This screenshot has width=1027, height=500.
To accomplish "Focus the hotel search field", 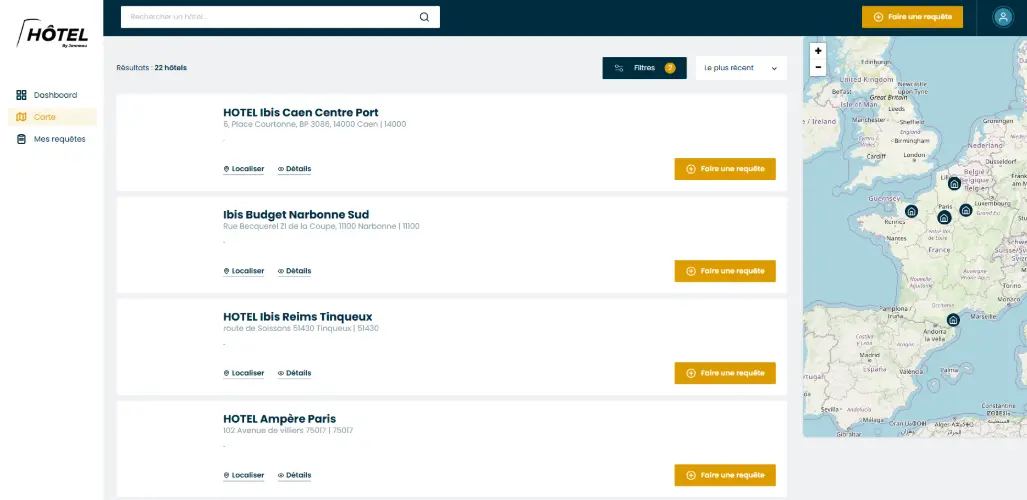I will 270,17.
